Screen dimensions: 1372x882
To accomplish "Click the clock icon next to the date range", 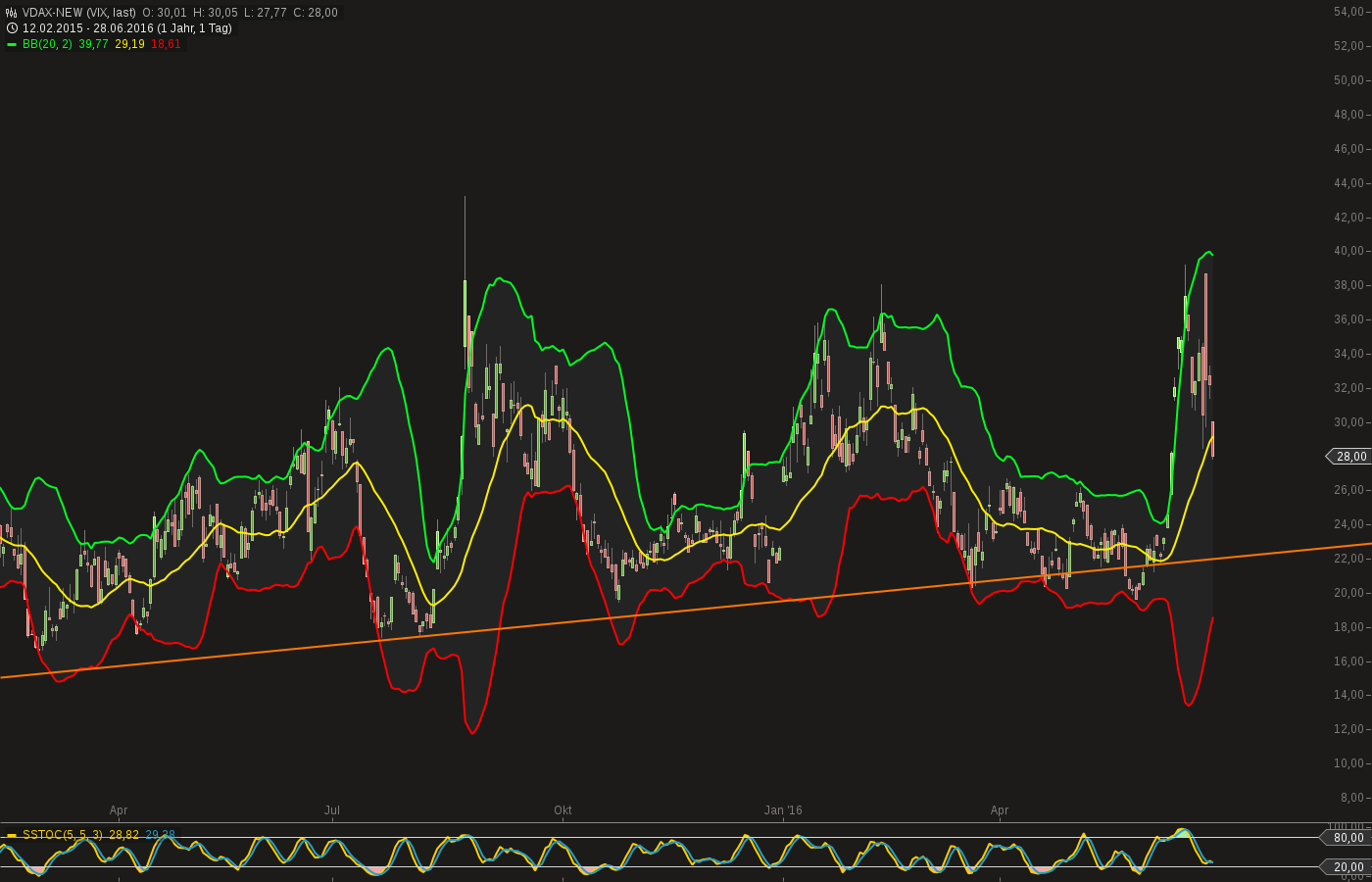I will pyautogui.click(x=11, y=27).
